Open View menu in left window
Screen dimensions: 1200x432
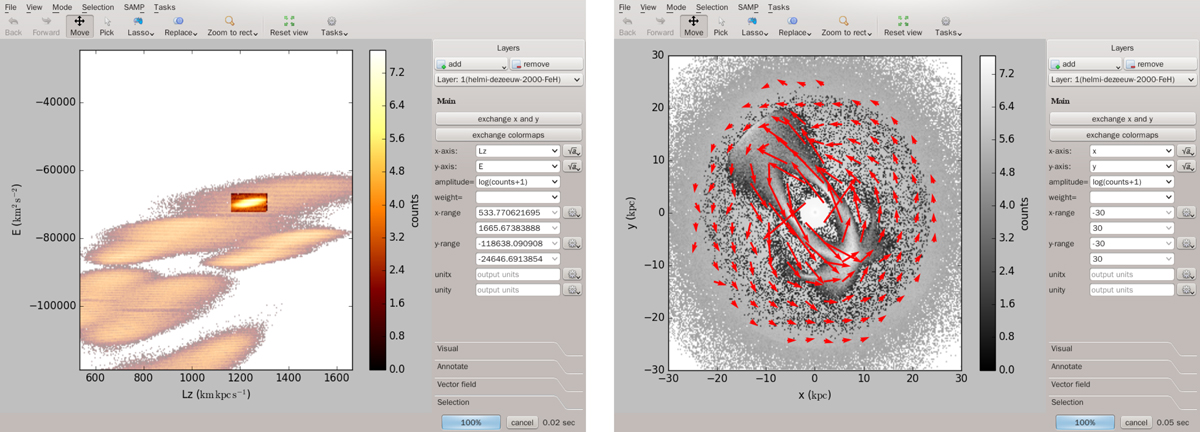point(35,7)
